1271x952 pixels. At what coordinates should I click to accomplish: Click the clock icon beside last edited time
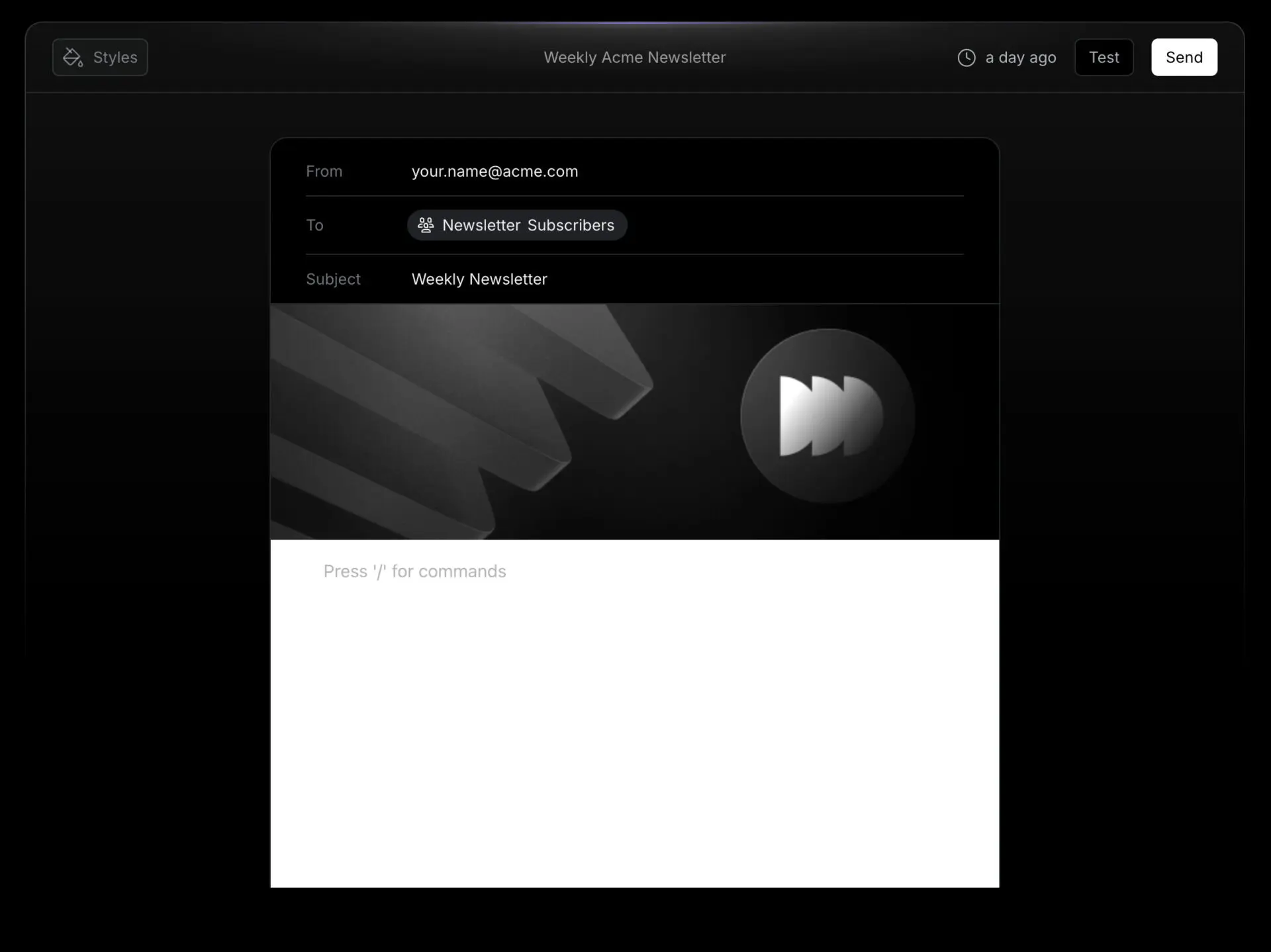click(x=966, y=58)
